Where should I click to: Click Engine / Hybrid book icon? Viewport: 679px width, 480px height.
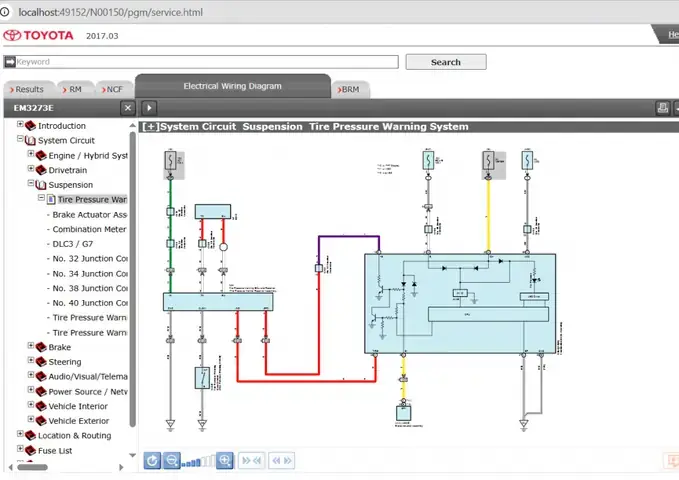click(41, 156)
